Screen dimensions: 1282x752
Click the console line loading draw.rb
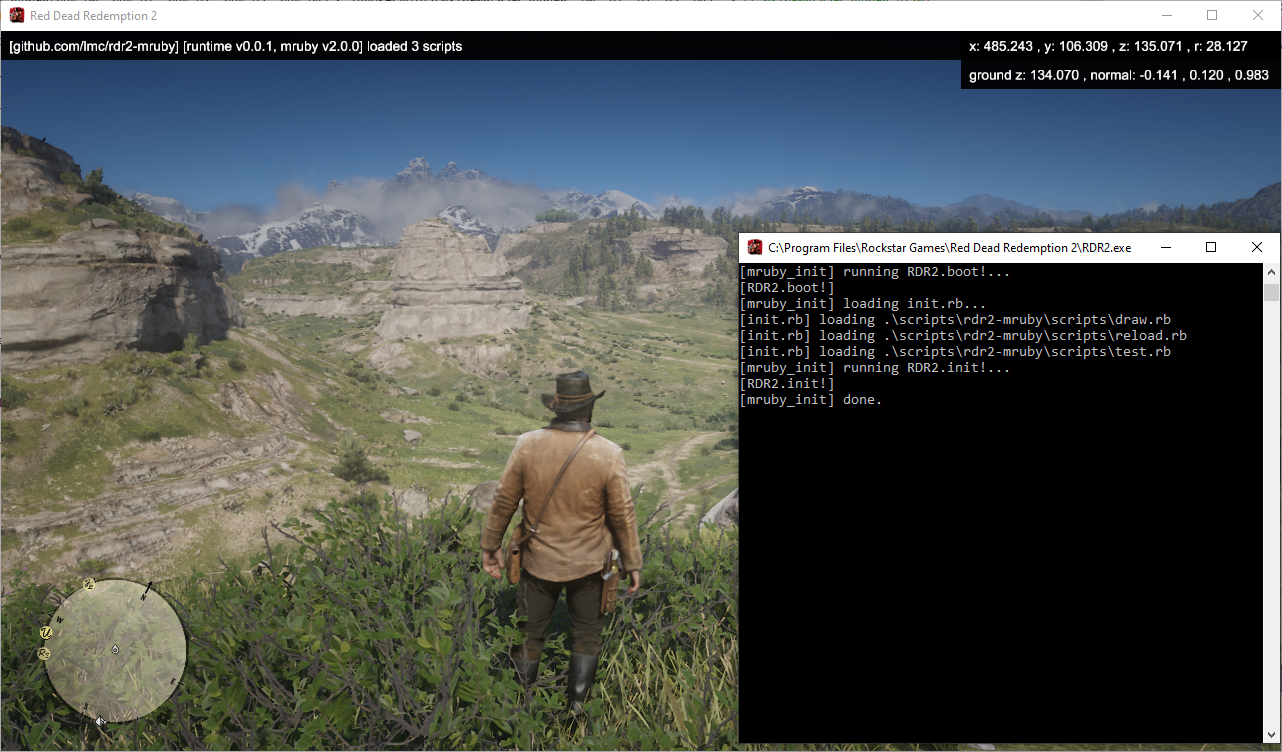tap(955, 320)
